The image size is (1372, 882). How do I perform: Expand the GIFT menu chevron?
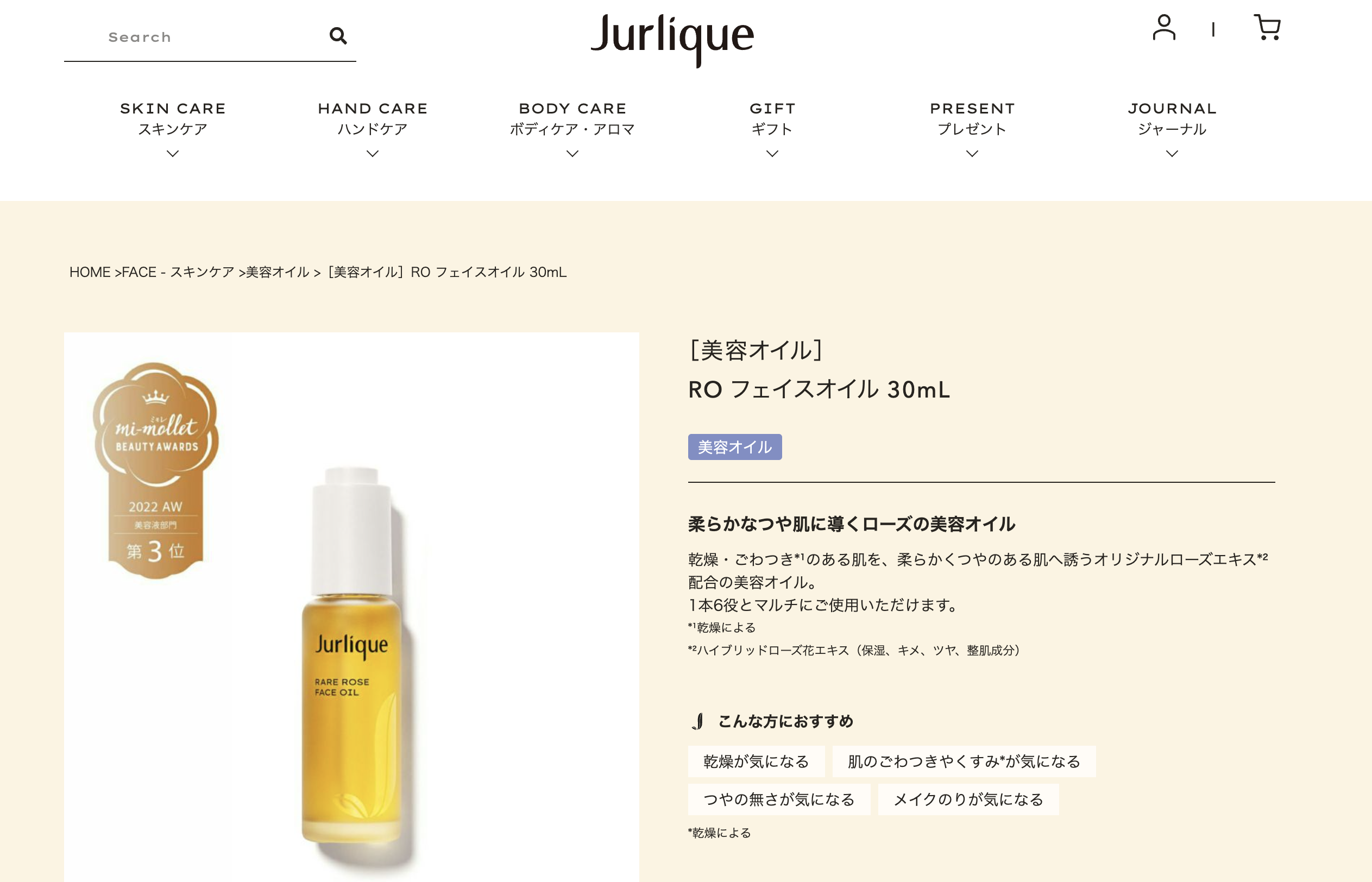[x=772, y=154]
